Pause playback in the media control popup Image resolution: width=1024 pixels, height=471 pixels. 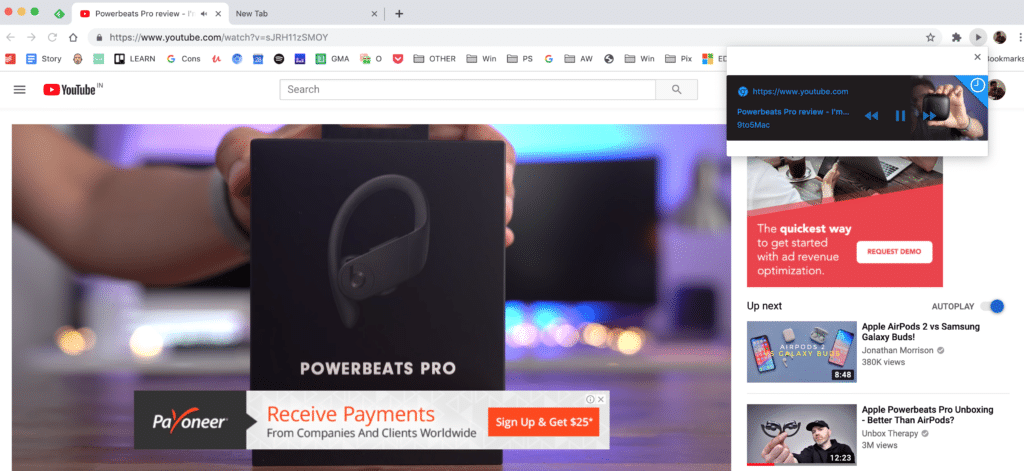900,116
